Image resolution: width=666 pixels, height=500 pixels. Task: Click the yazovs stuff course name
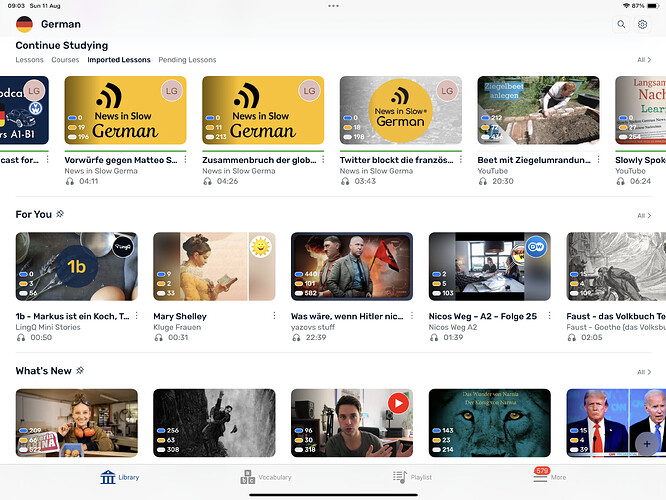[x=313, y=327]
